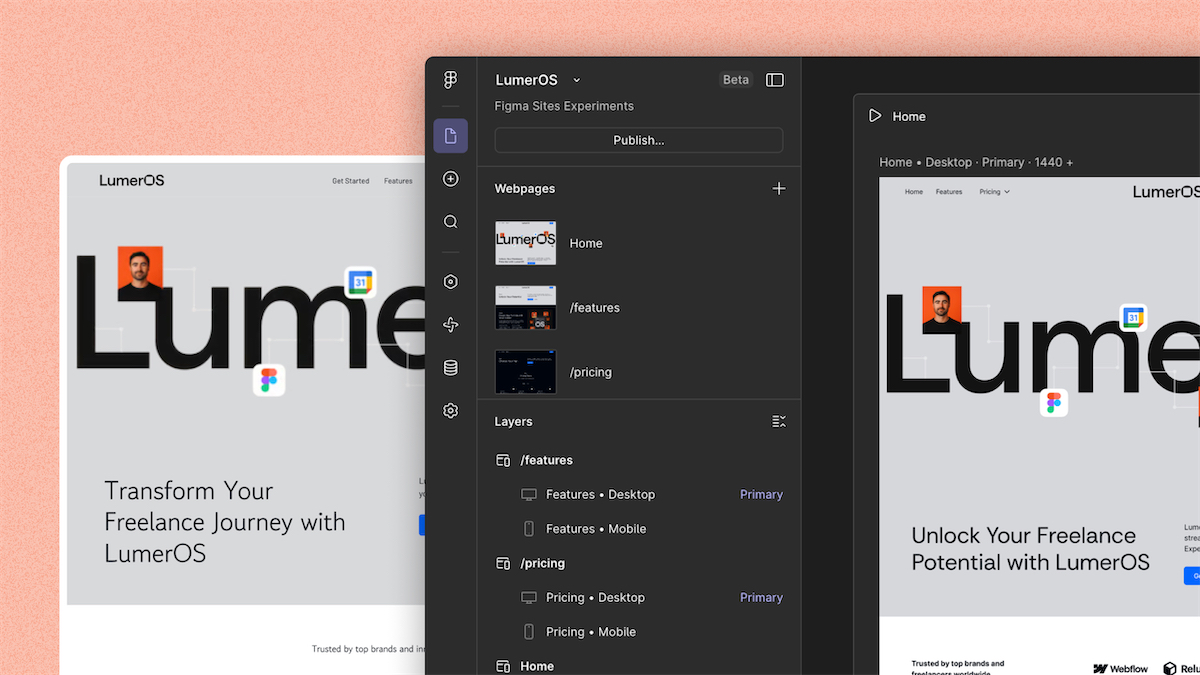Click Features link in canvas navigation
This screenshot has width=1200, height=675.
[x=949, y=191]
